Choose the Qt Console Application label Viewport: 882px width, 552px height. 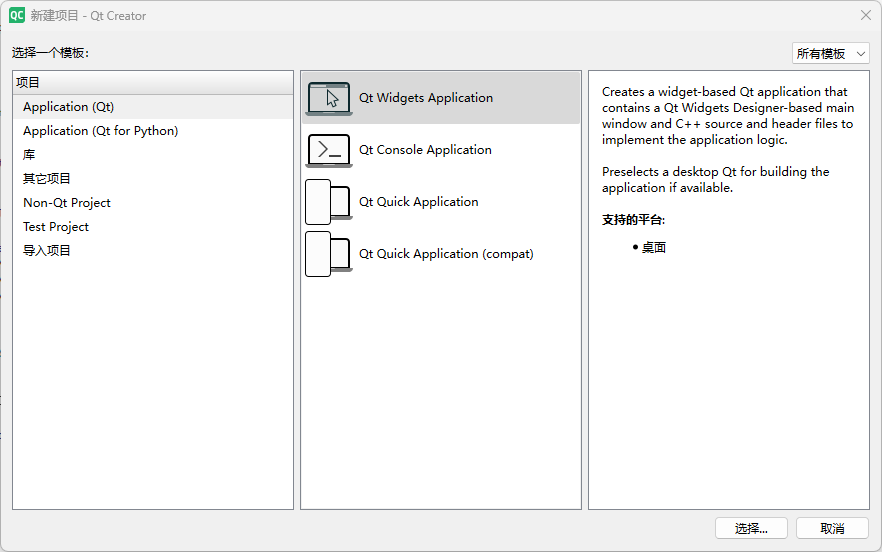[425, 150]
